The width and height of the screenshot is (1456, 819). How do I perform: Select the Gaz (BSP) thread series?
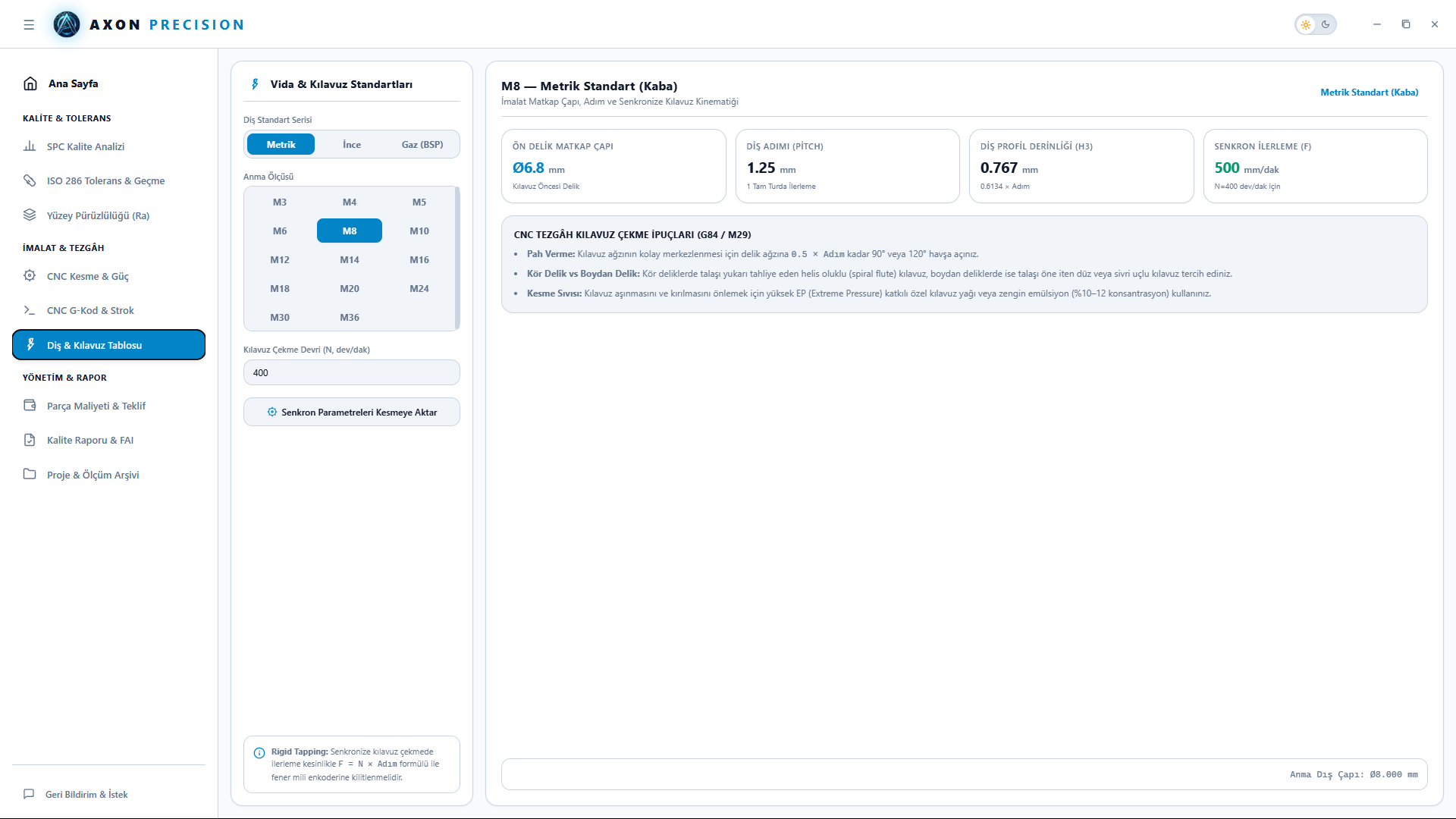422,144
